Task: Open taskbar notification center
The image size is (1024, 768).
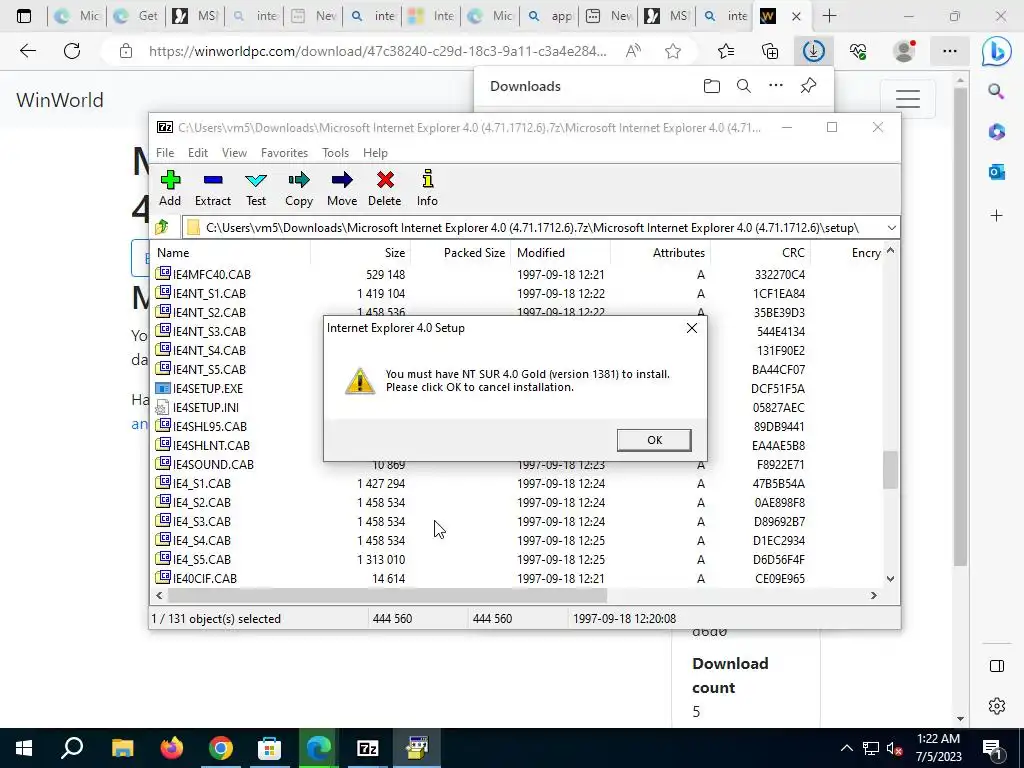Action: [x=993, y=750]
